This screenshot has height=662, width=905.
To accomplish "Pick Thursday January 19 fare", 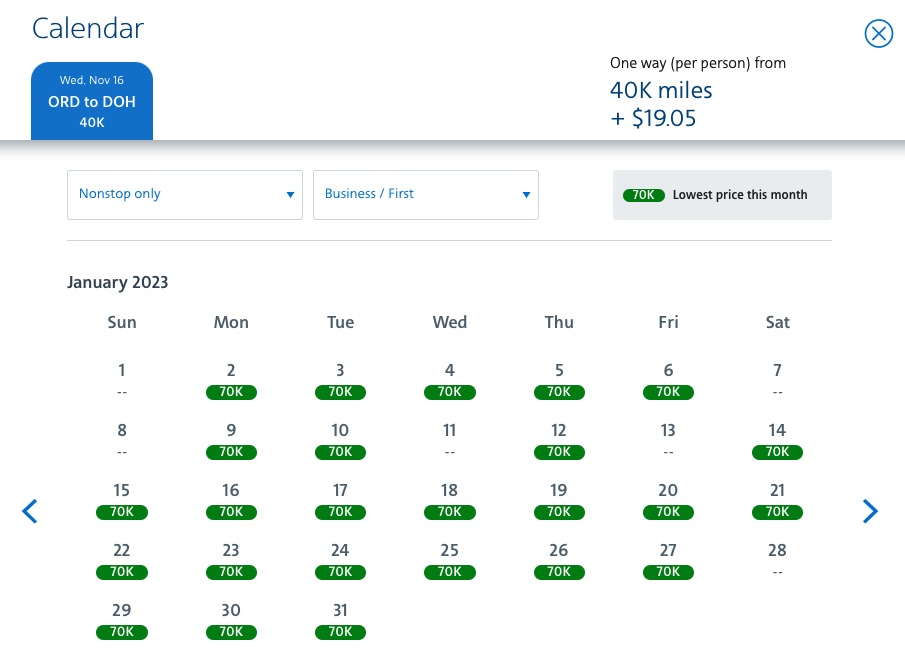I will 559,501.
